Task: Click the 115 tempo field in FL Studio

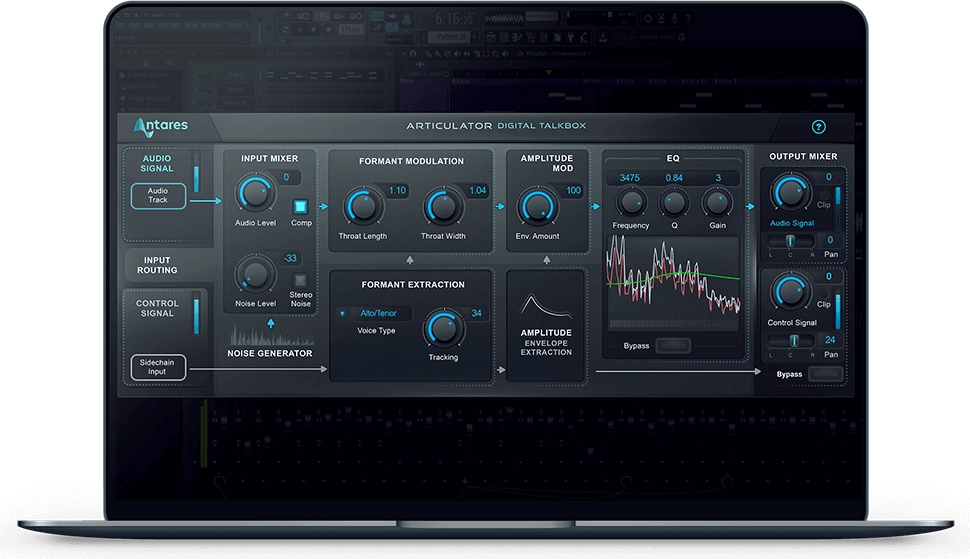Action: tap(351, 29)
